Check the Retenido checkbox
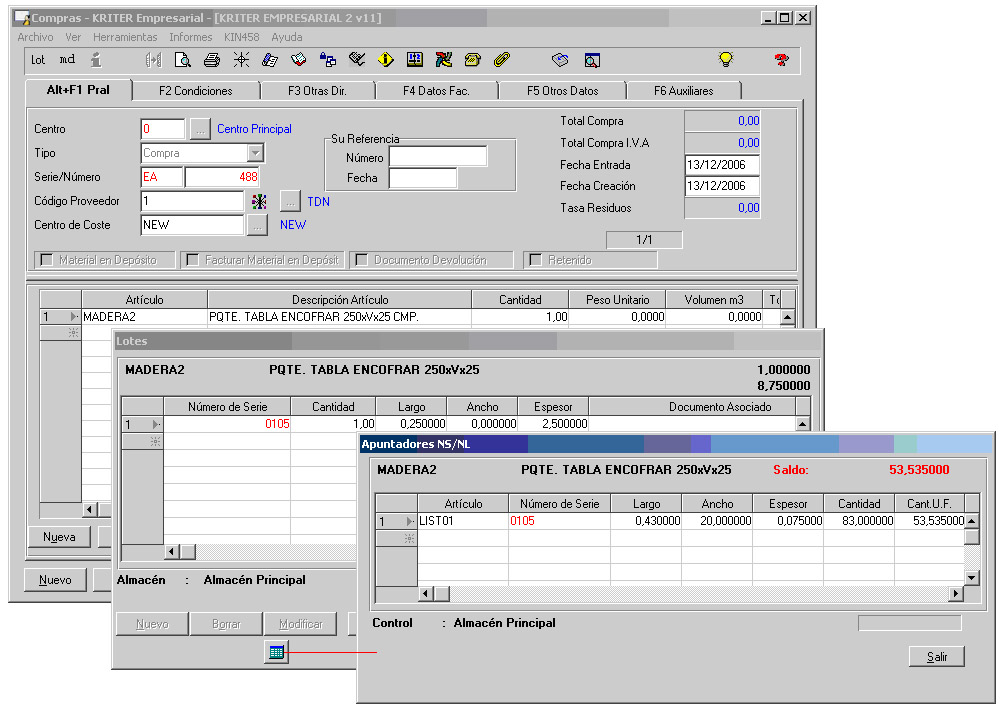Image resolution: width=1004 pixels, height=712 pixels. 535,260
